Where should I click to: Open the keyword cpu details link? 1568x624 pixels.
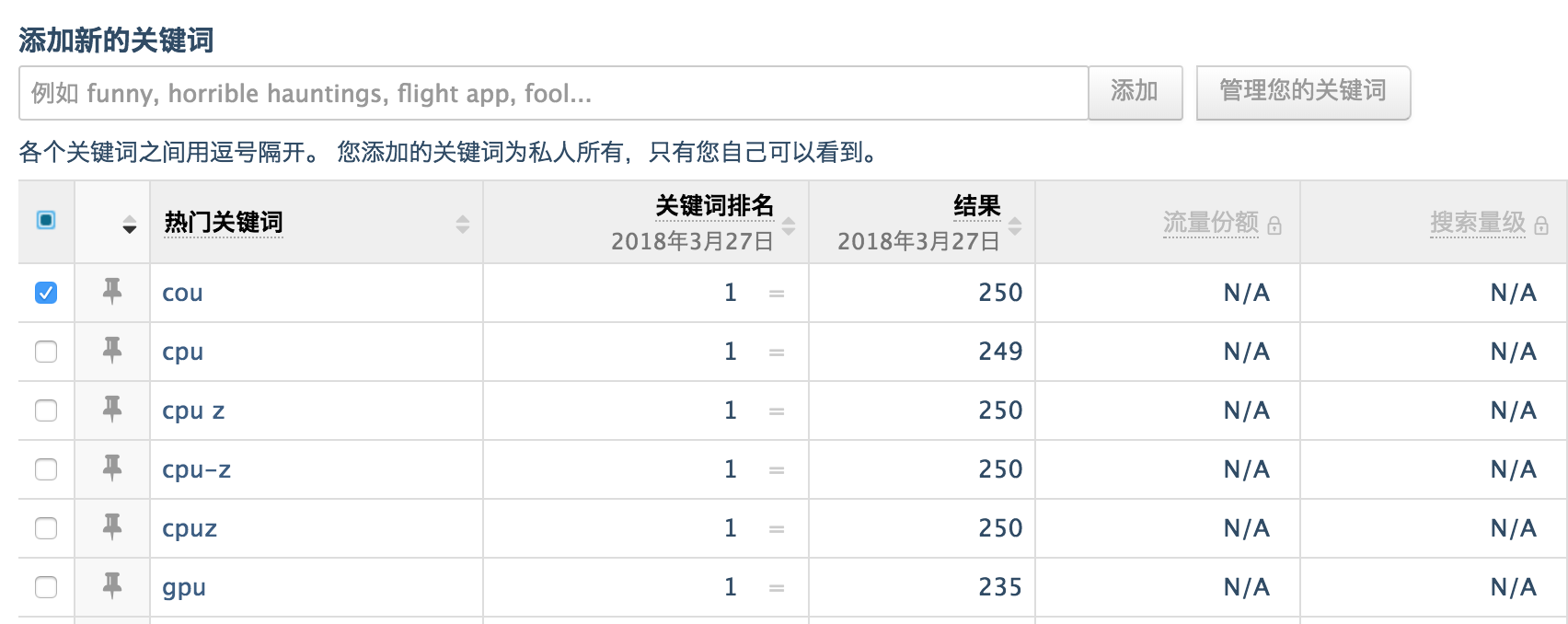181,352
